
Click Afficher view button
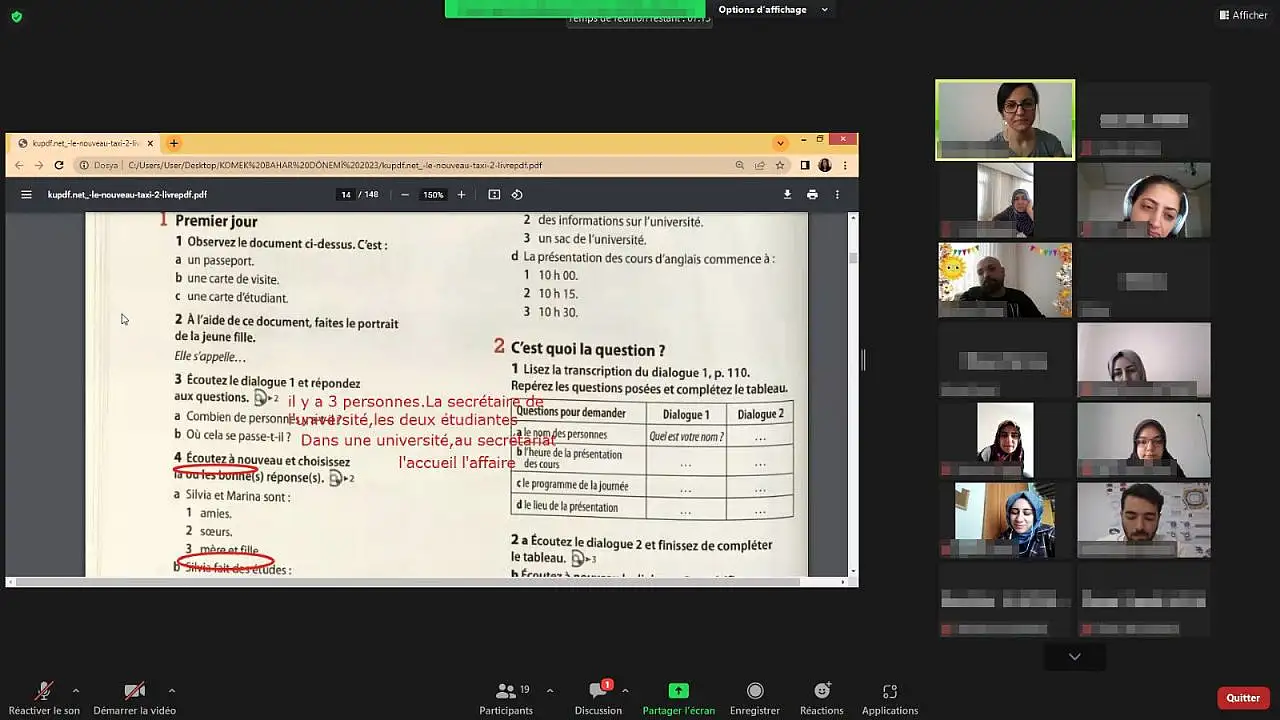tap(1243, 15)
